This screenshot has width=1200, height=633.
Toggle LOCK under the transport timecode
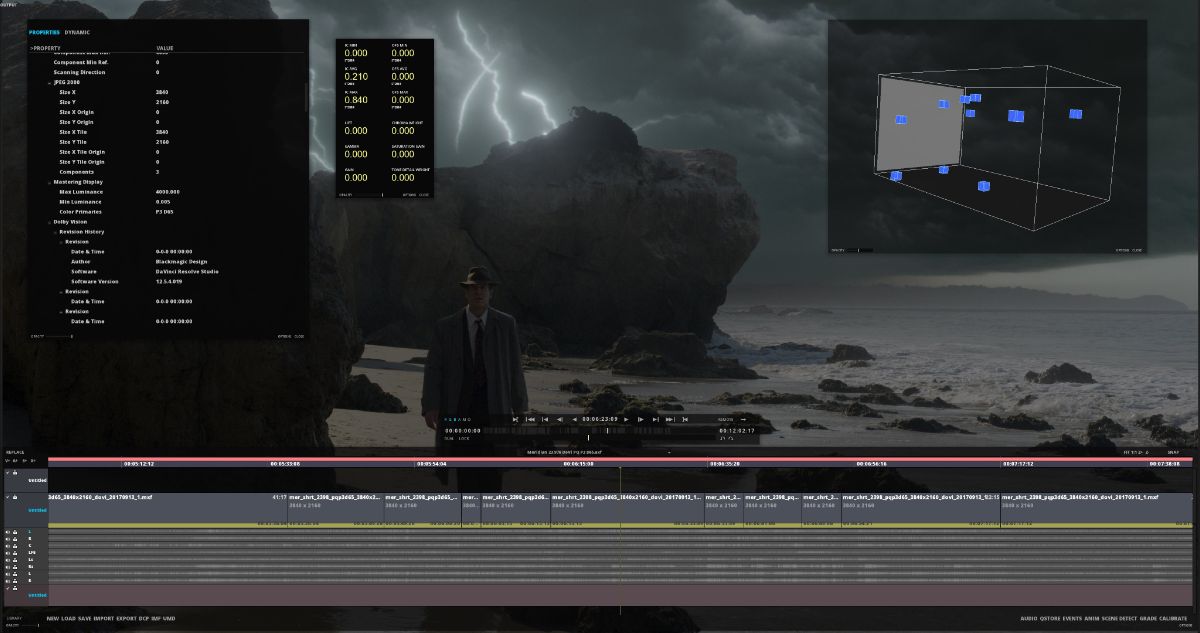tap(464, 438)
